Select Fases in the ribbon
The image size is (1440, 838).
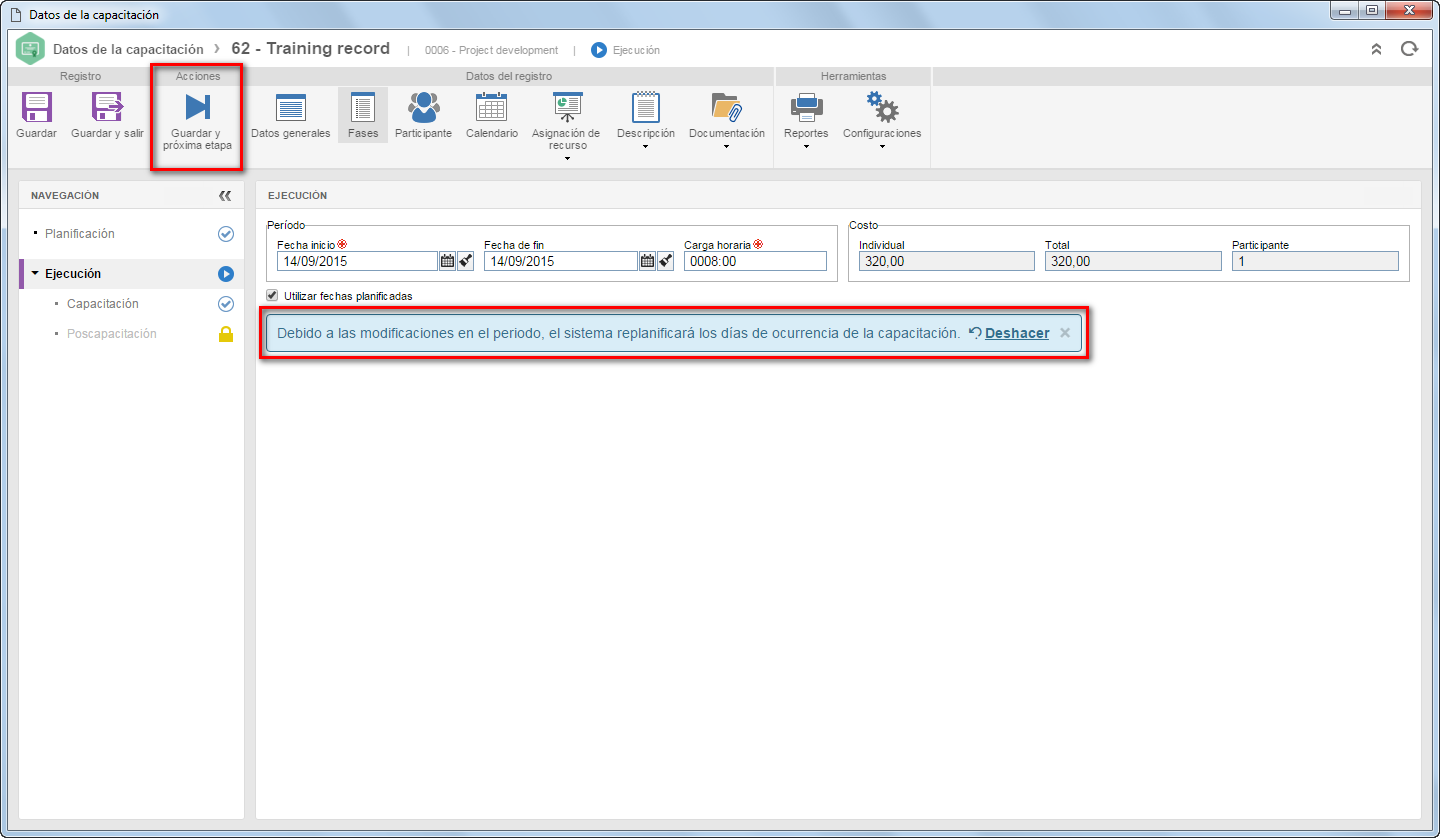pos(363,115)
